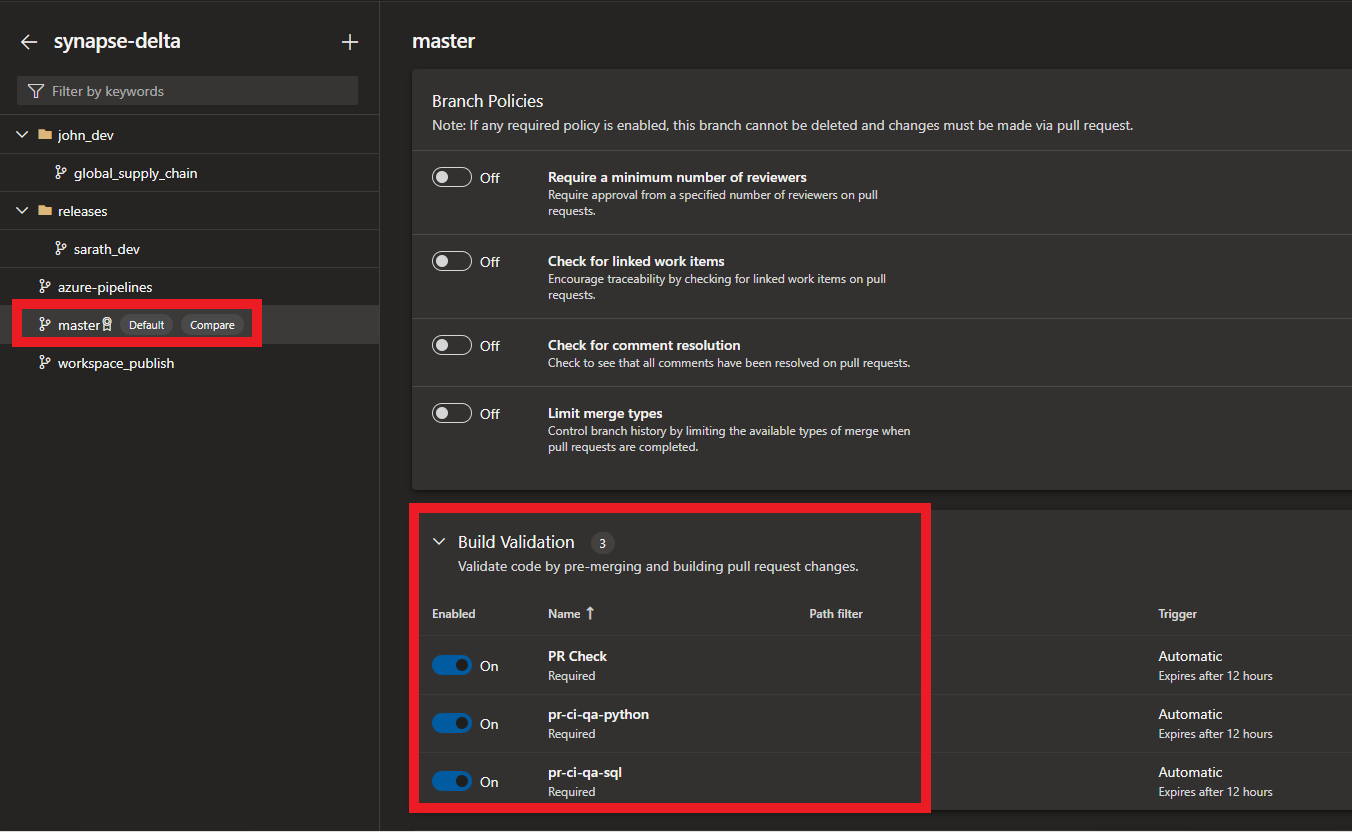Click the branch icon beside workspace_publish
Image resolution: width=1352 pixels, height=832 pixels.
tap(44, 363)
